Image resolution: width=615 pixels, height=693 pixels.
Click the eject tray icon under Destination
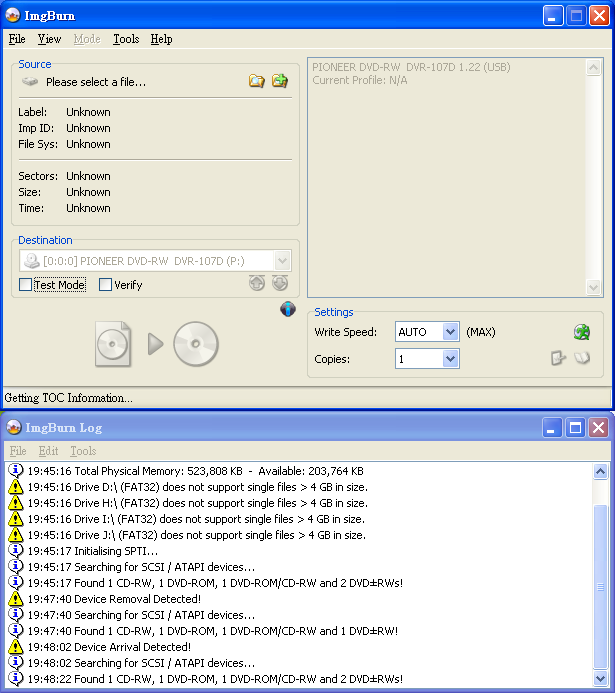(x=257, y=283)
